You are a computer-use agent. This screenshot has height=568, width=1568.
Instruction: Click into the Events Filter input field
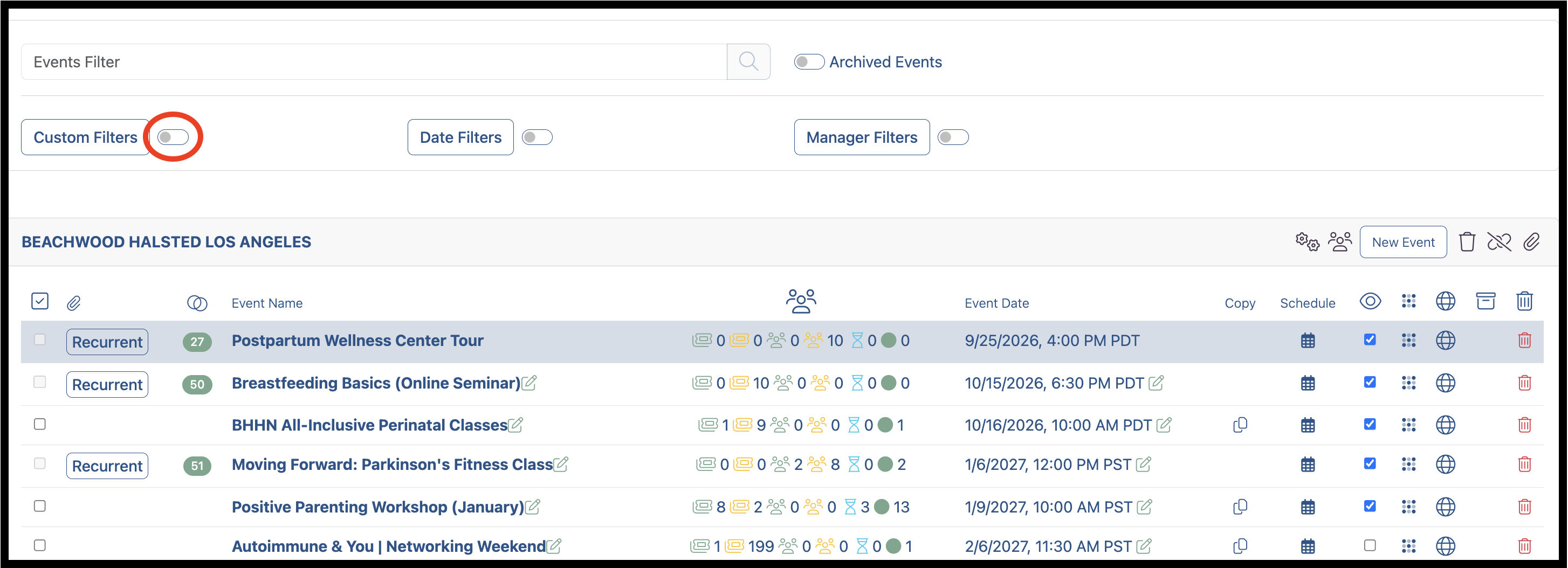374,61
